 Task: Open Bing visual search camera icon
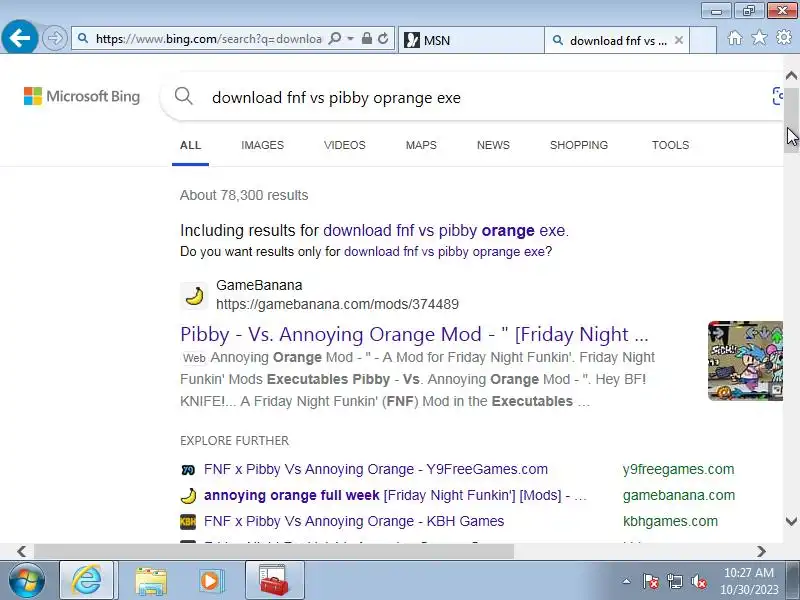tap(778, 96)
